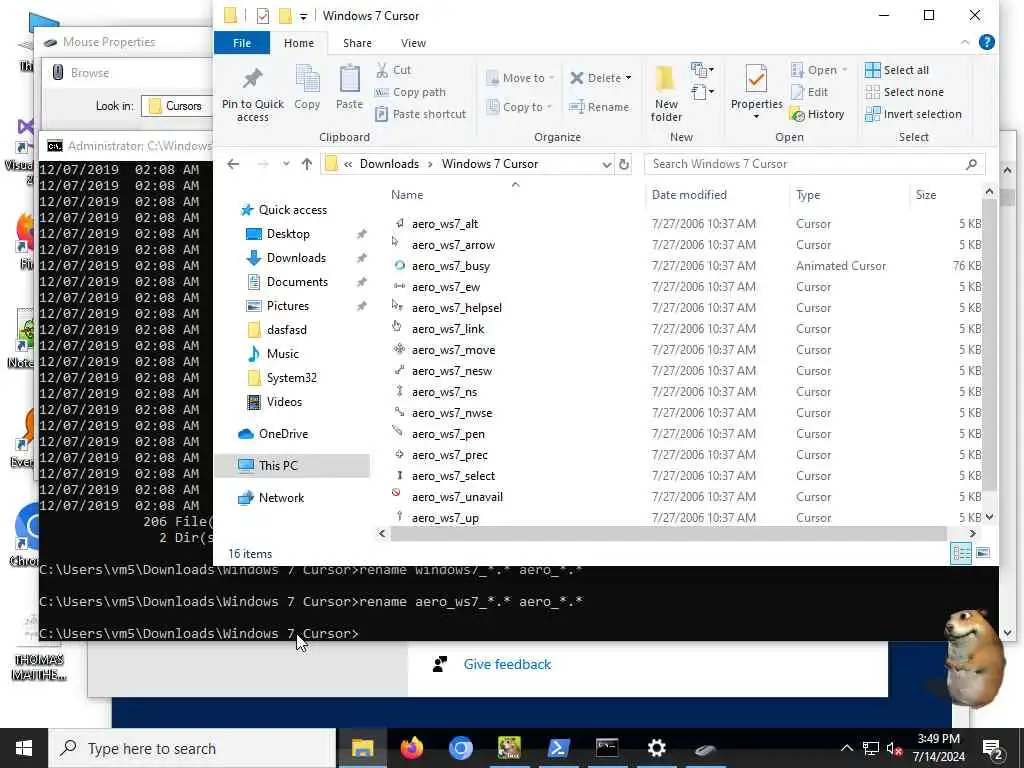Select OneDrive in the navigation pane

click(283, 434)
